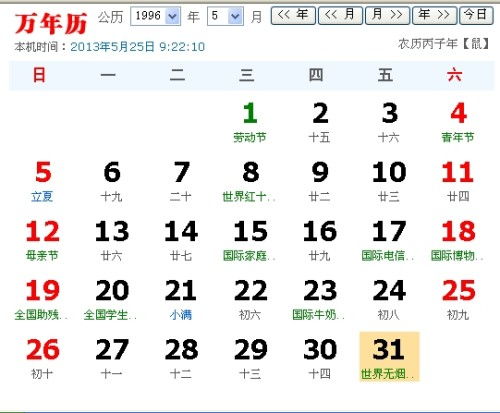
Task: Select May 7 date cell
Action: click(x=181, y=182)
